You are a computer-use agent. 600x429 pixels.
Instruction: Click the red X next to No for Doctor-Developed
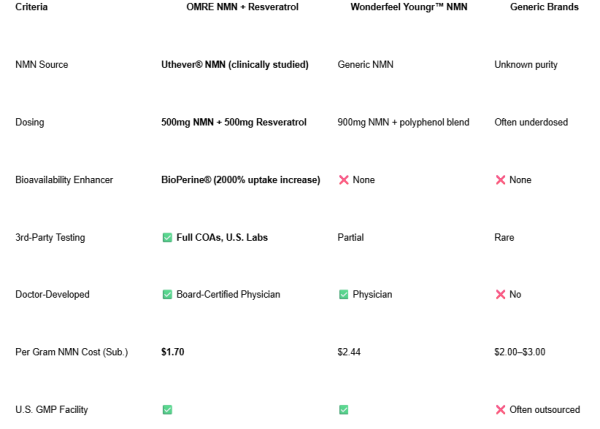[x=501, y=294]
